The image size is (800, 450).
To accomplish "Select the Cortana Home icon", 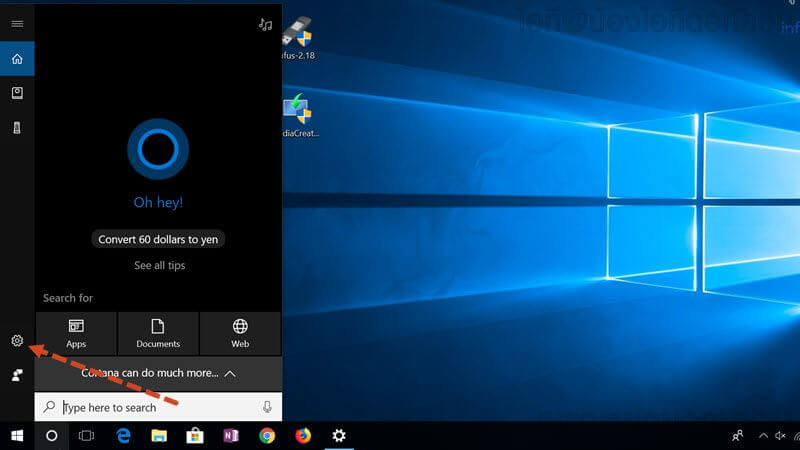I will point(17,59).
